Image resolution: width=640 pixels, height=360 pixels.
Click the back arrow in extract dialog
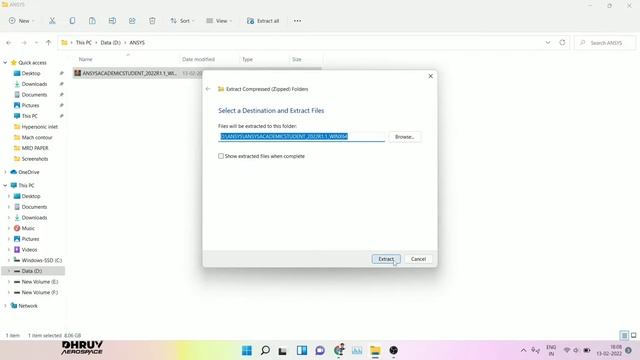pos(208,89)
